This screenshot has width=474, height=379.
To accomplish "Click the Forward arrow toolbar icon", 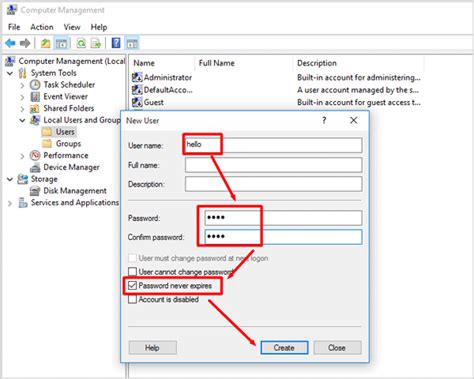I will click(25, 43).
